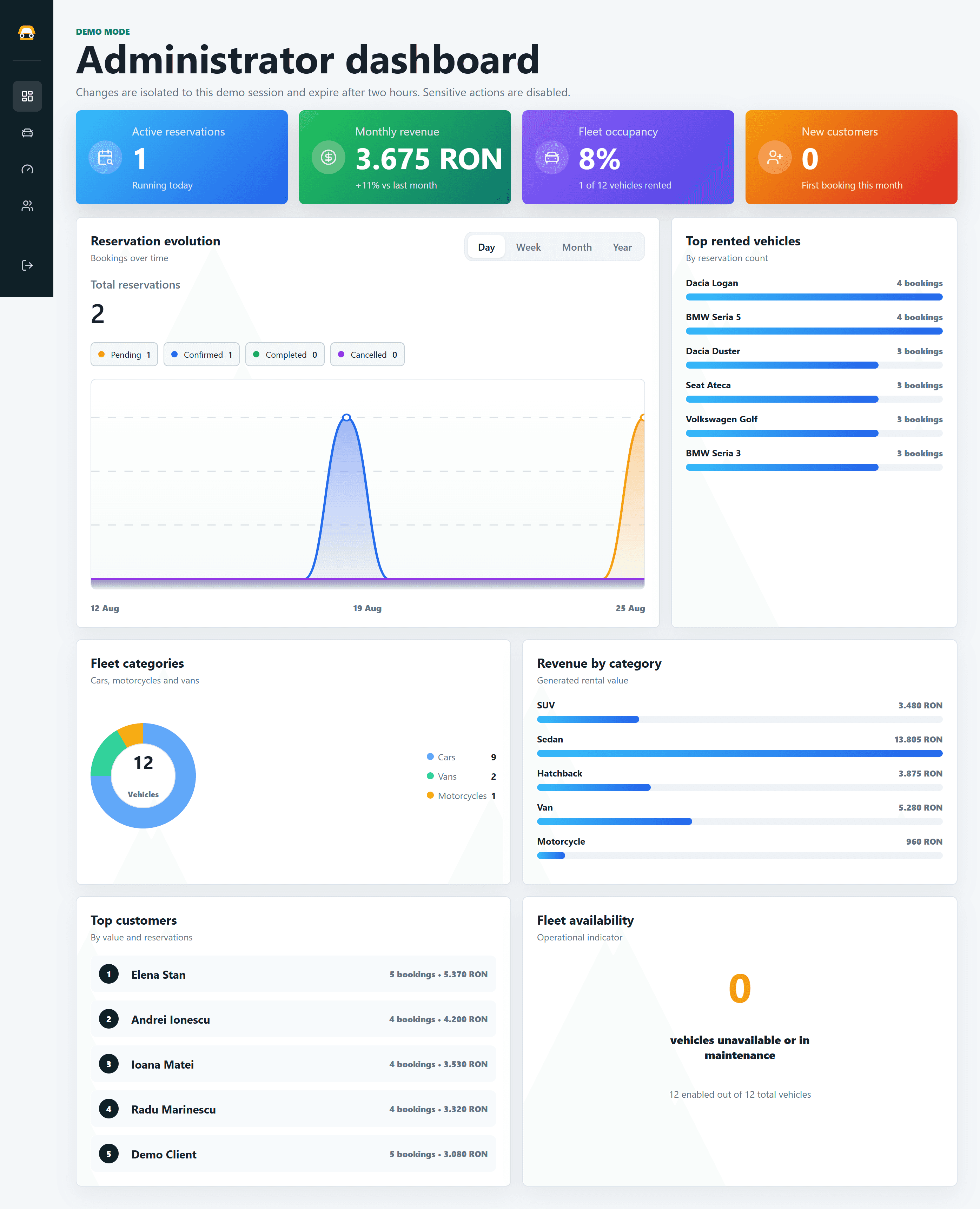Toggle the Cancelled status filter chip

tap(367, 355)
